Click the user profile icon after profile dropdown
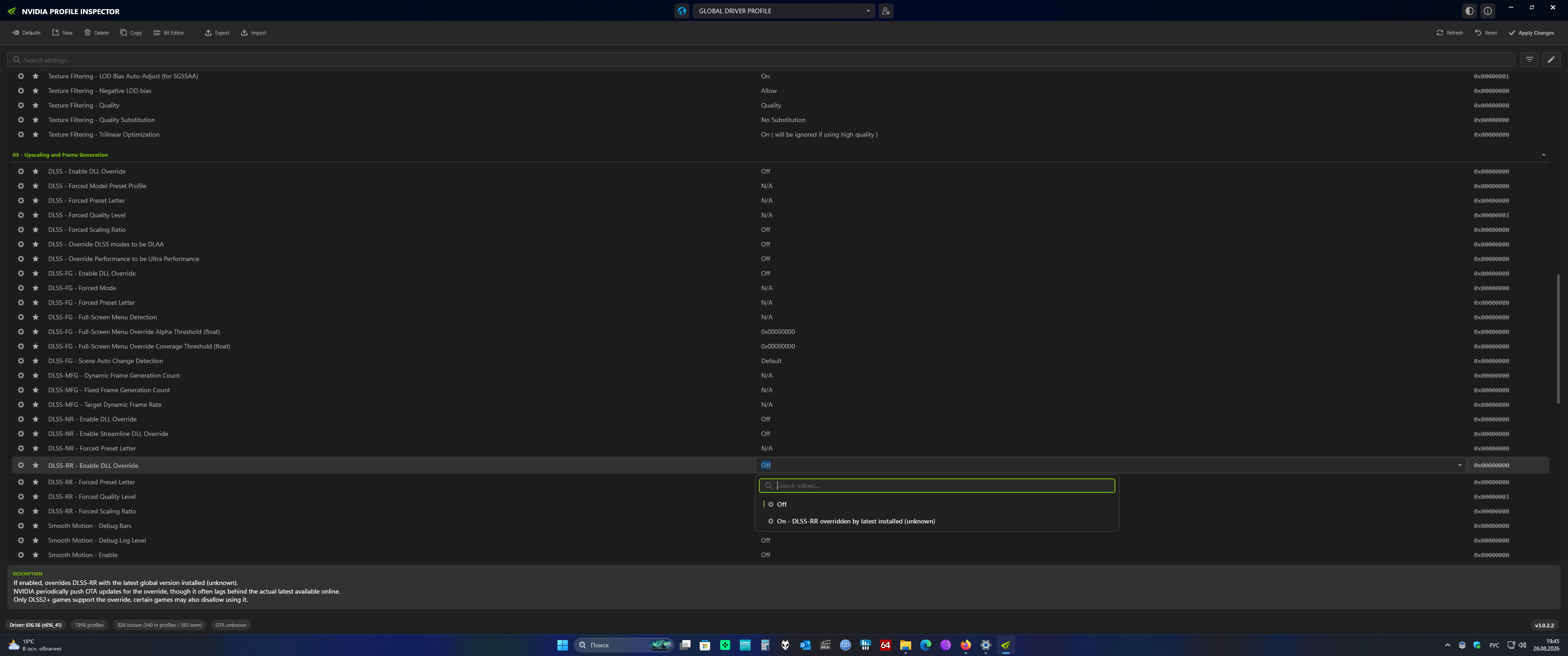 [x=886, y=11]
